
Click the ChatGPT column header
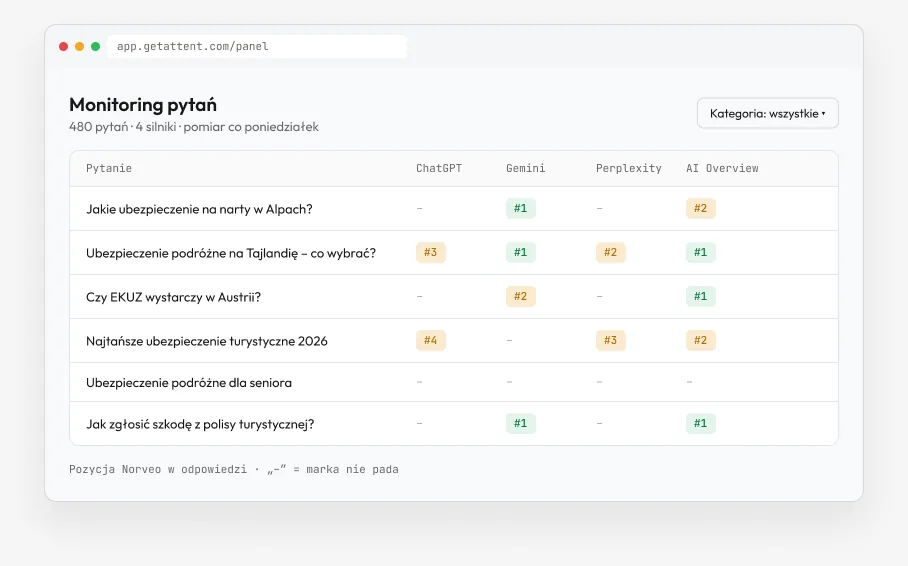[x=439, y=169]
